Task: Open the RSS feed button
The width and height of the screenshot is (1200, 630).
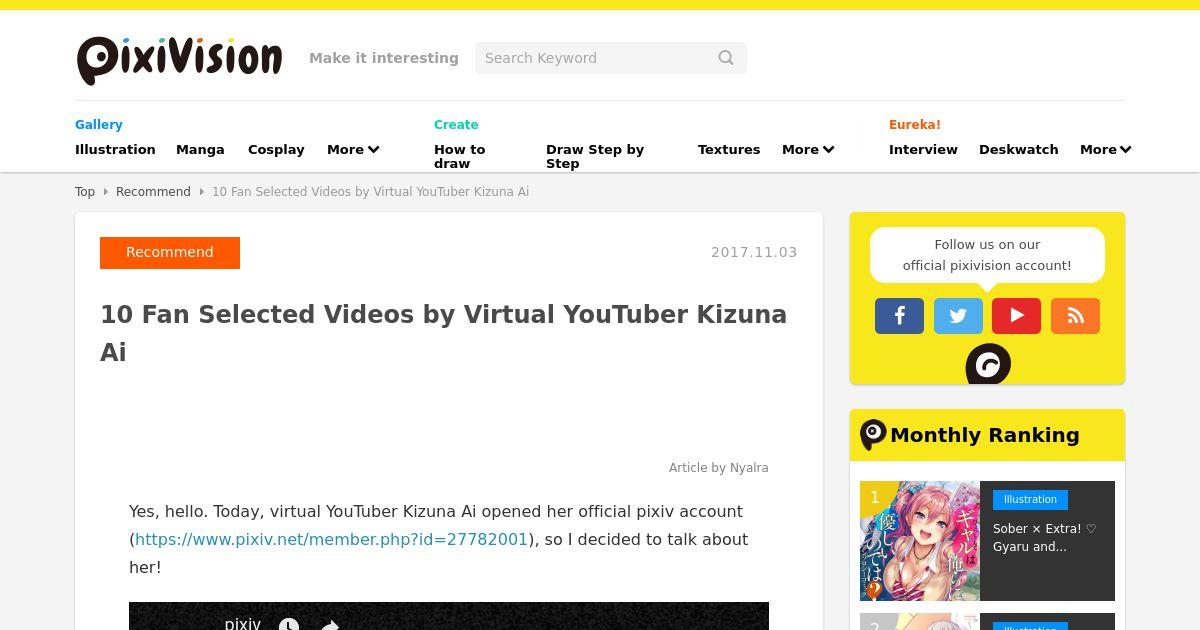Action: (1075, 316)
